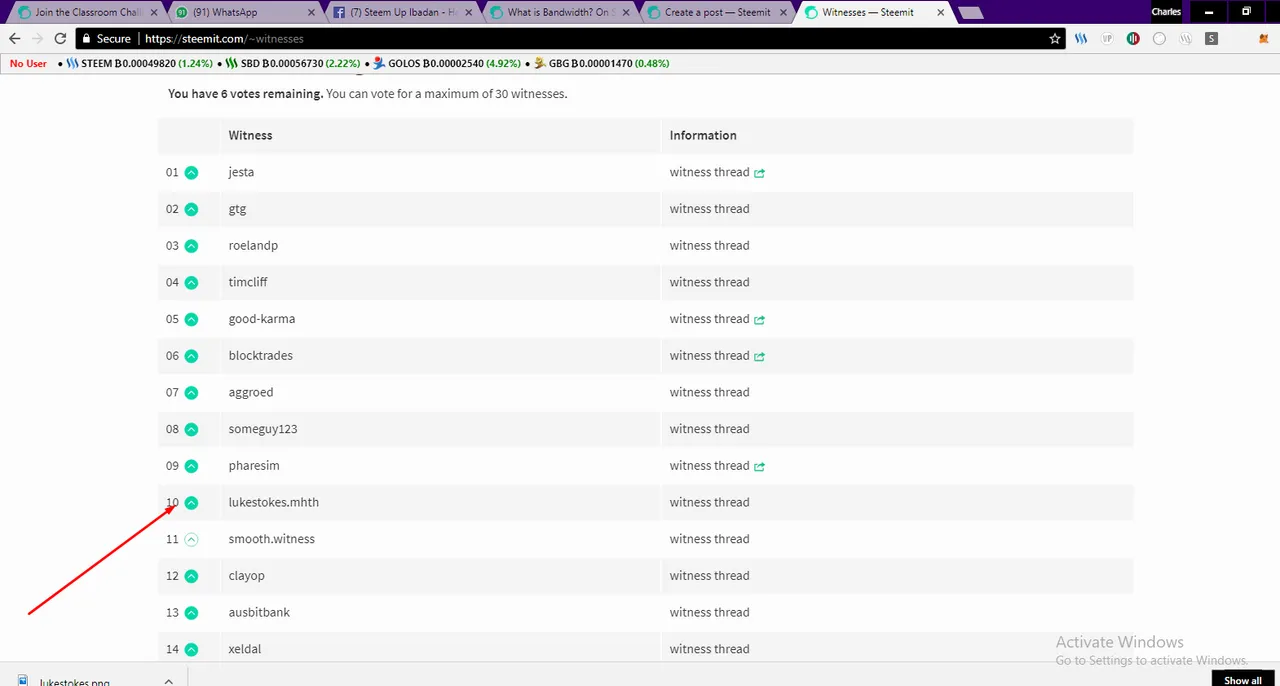The width and height of the screenshot is (1280, 686).
Task: Click the vote icon beside clayop
Action: tap(191, 576)
